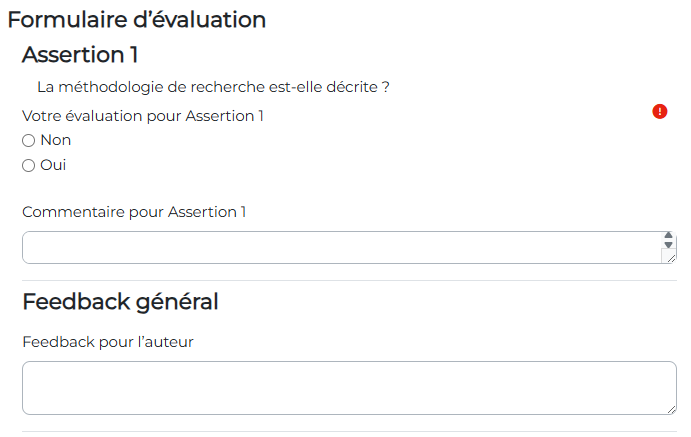Select the Non radio button
Viewport: 691px width, 437px height.
click(29, 141)
